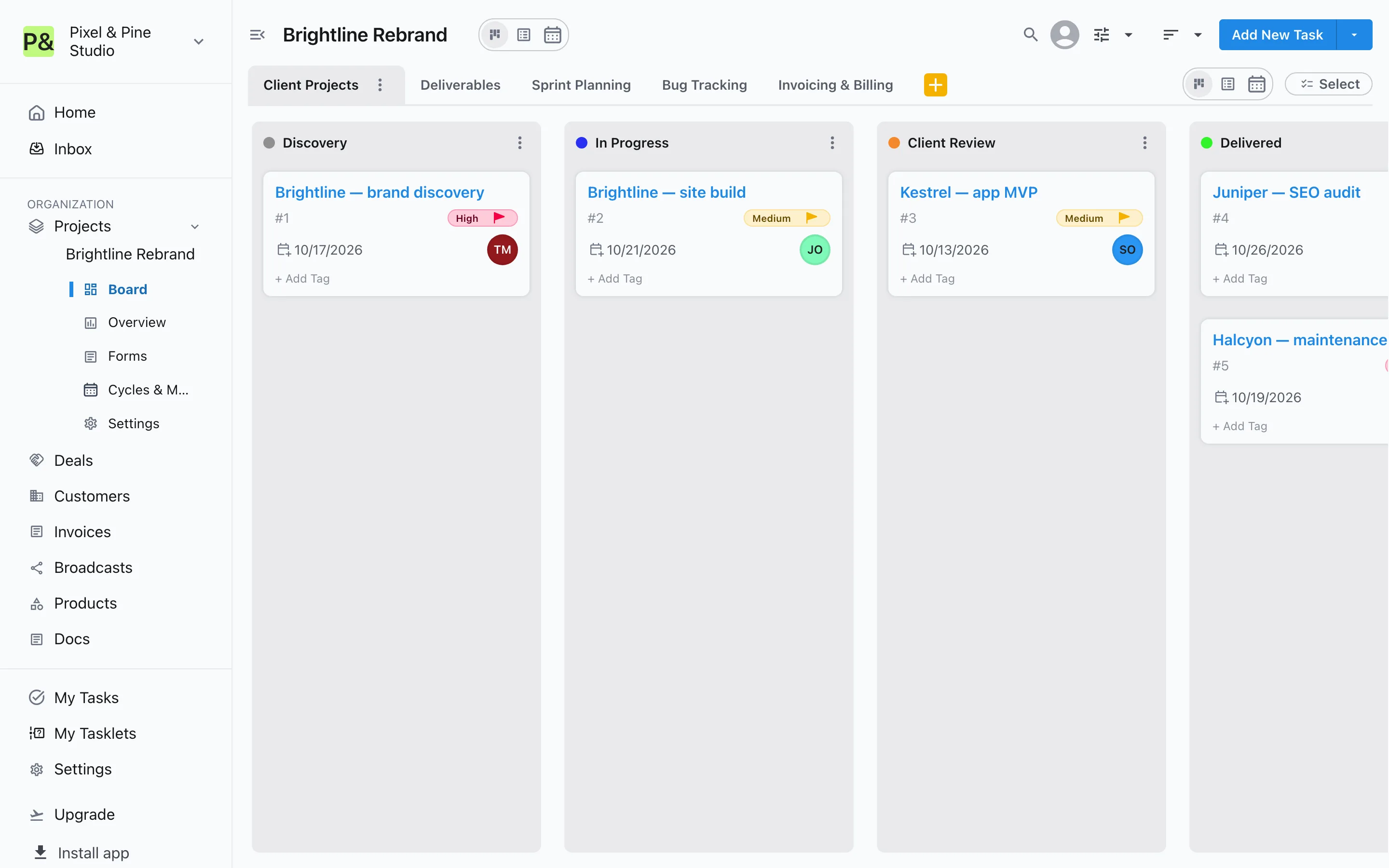
Task: Click the SO assignee avatar
Action: coord(1127,250)
